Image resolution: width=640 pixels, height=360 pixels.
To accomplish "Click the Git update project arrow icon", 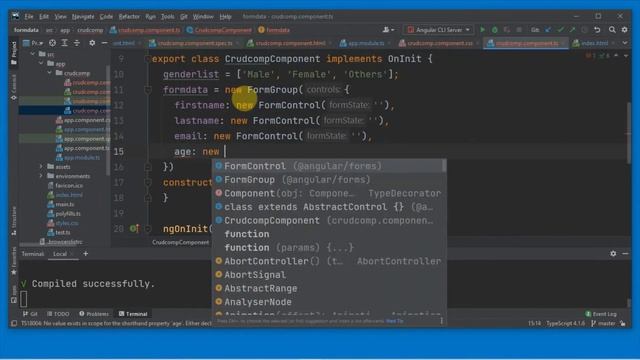I will coord(548,30).
